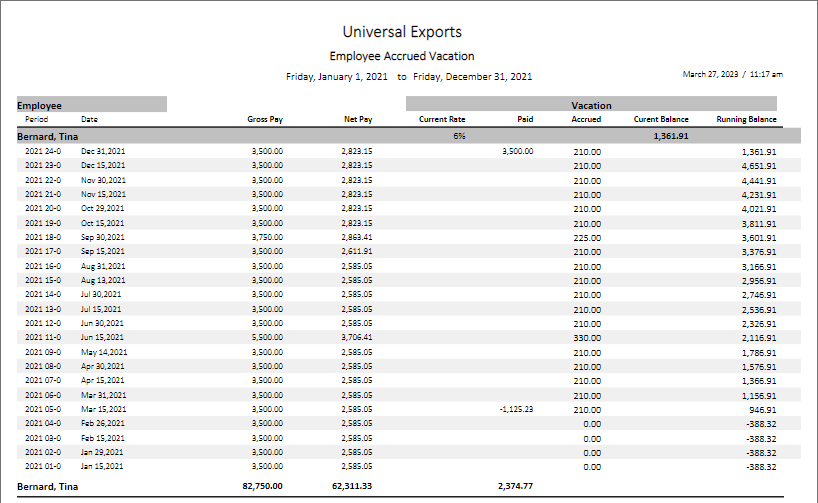
Task: Select the Bernard, Tina employee group row
Action: point(50,135)
